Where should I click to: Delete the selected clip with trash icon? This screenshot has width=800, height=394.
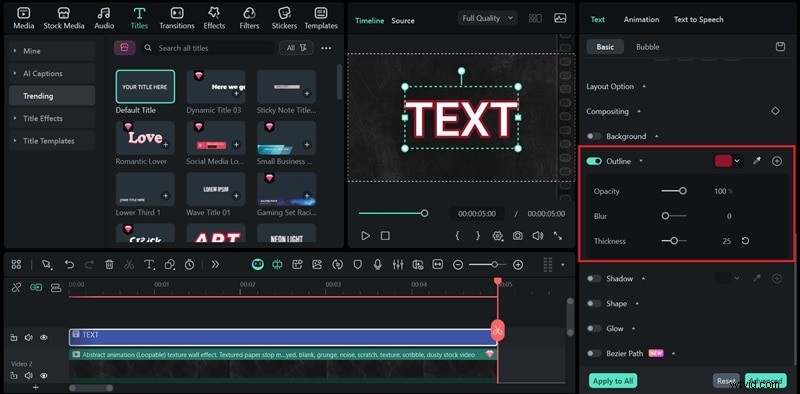(x=109, y=264)
